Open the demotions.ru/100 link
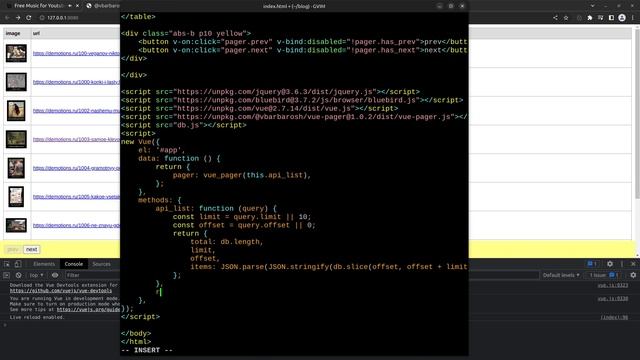This screenshot has height=360, width=640. (76, 53)
